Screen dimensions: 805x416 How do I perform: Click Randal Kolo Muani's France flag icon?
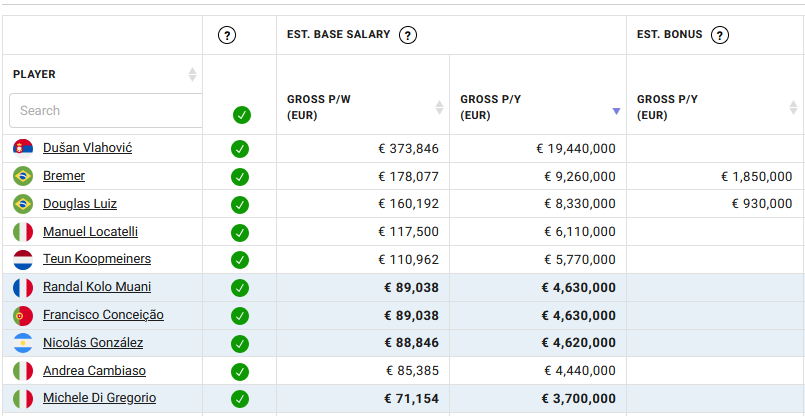point(23,288)
